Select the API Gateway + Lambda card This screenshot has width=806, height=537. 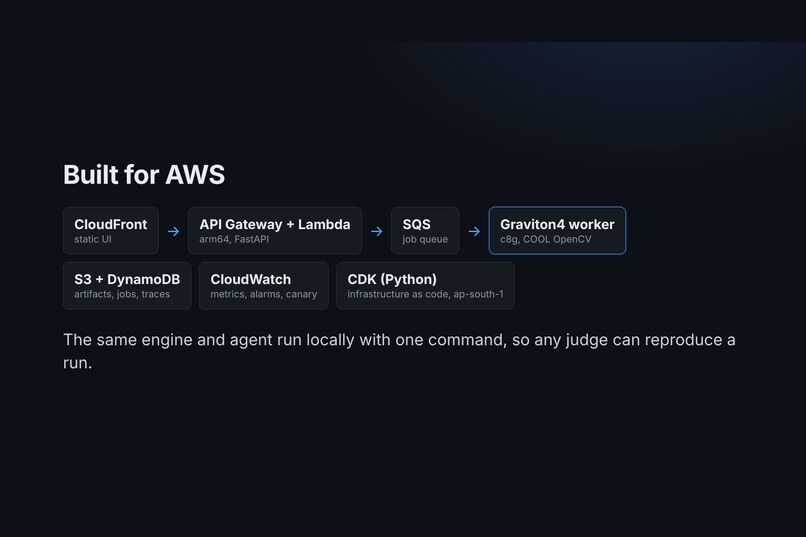pos(275,231)
